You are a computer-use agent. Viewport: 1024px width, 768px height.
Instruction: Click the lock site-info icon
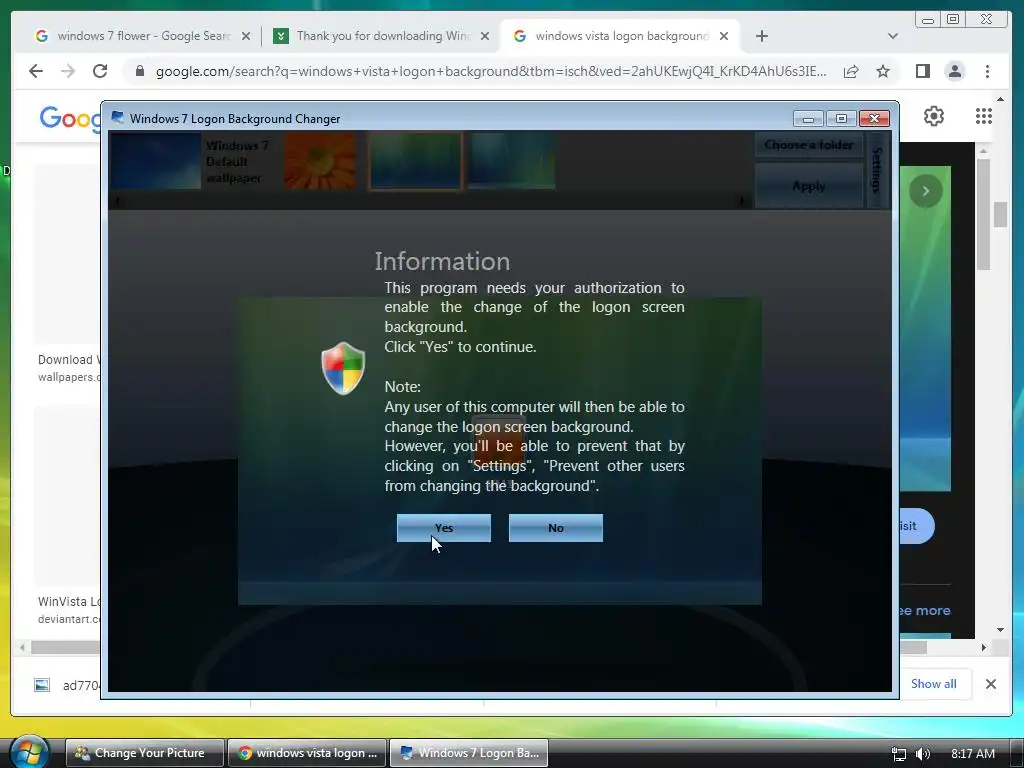(x=140, y=71)
